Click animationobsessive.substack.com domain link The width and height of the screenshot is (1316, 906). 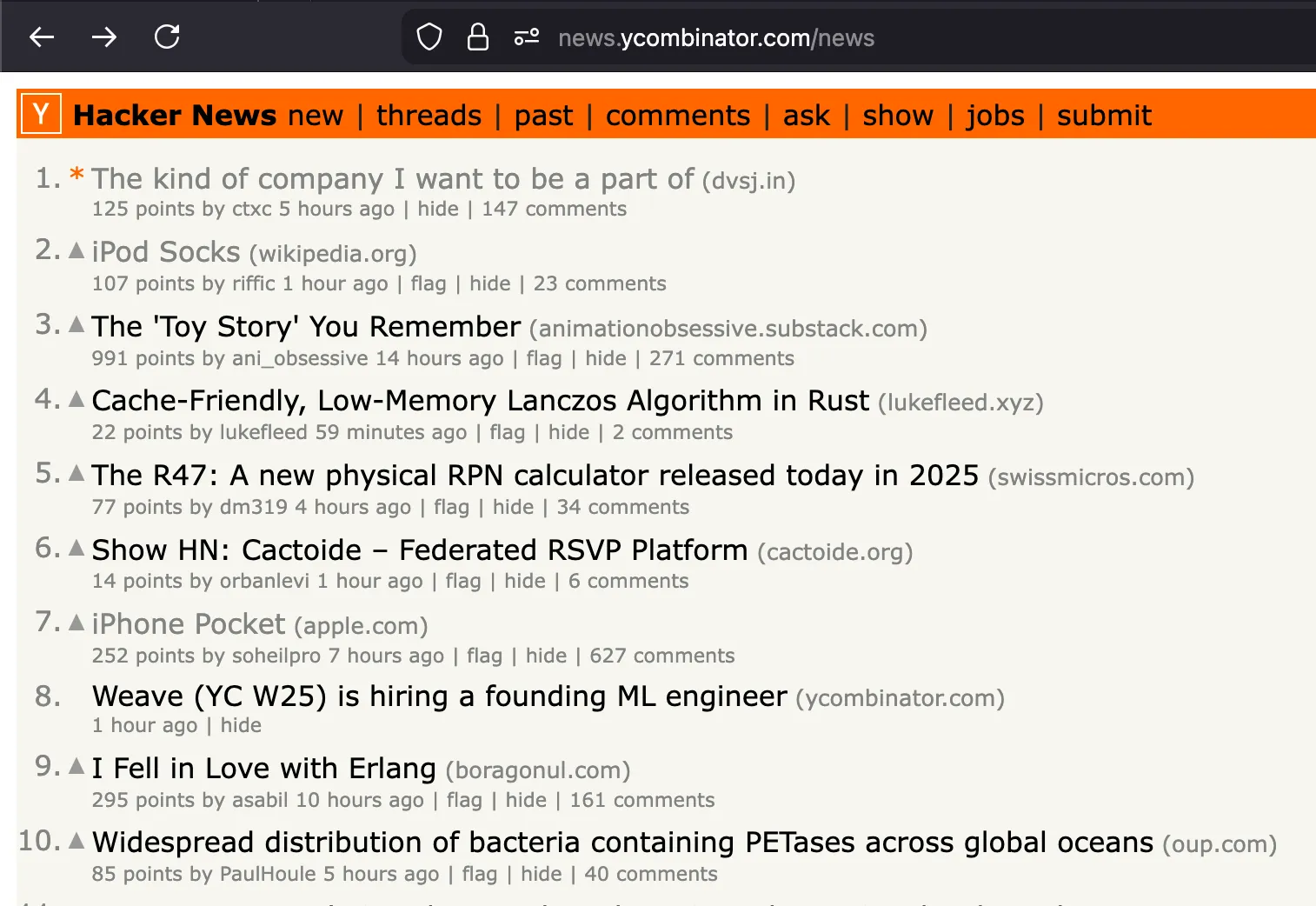728,329
